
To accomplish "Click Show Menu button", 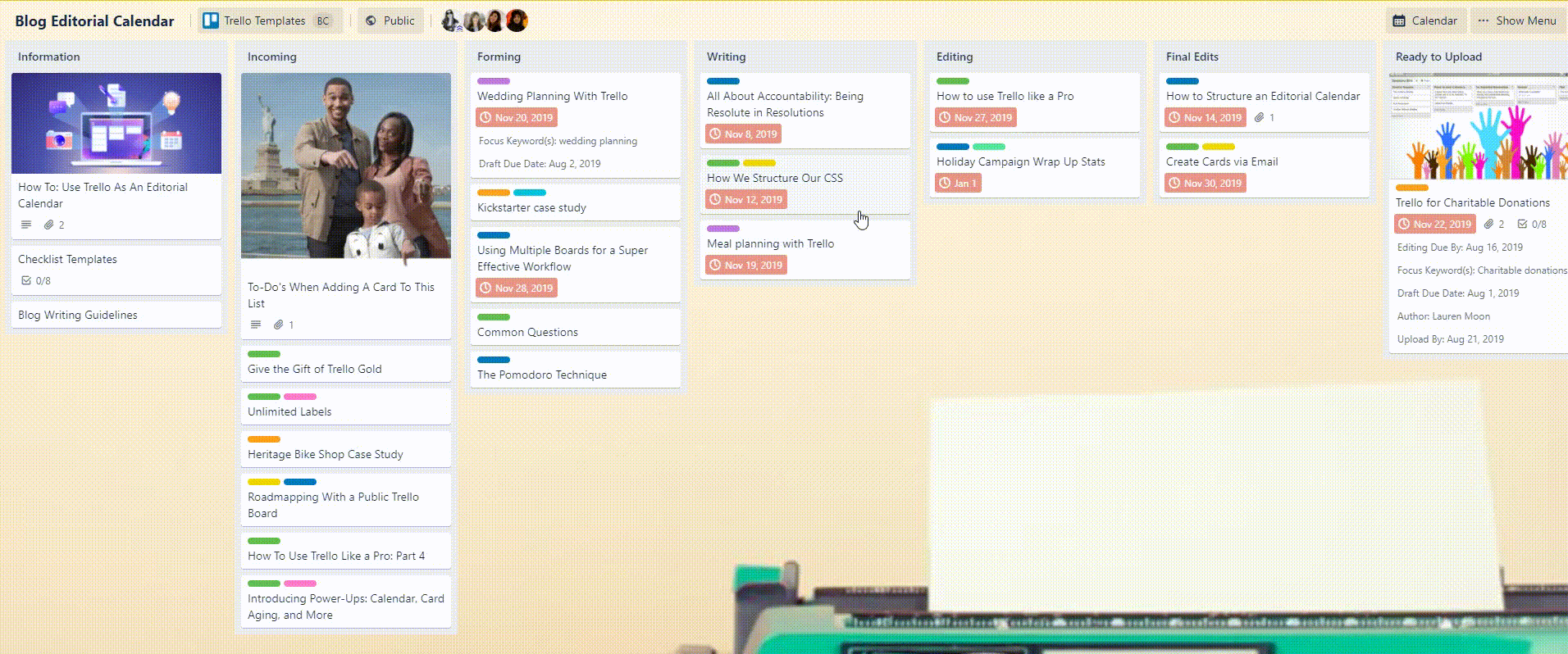I will click(x=1517, y=20).
